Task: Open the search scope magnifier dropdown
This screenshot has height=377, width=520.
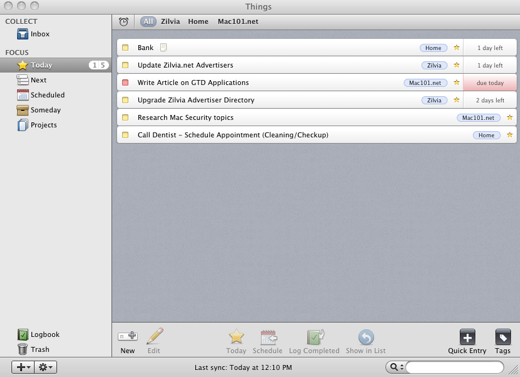Action: (396, 367)
